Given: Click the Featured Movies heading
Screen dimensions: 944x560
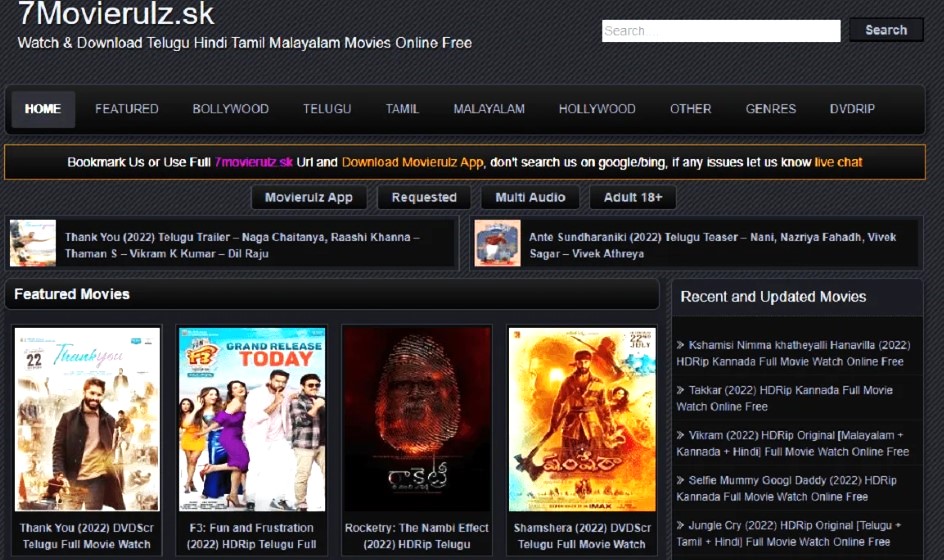Looking at the screenshot, I should point(72,294).
